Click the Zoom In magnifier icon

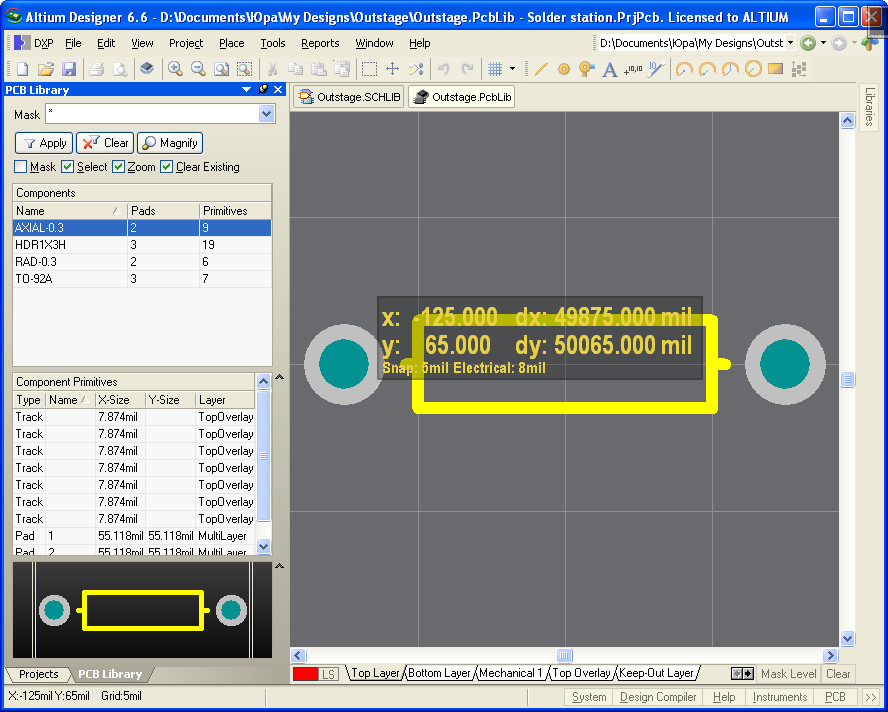click(x=175, y=69)
